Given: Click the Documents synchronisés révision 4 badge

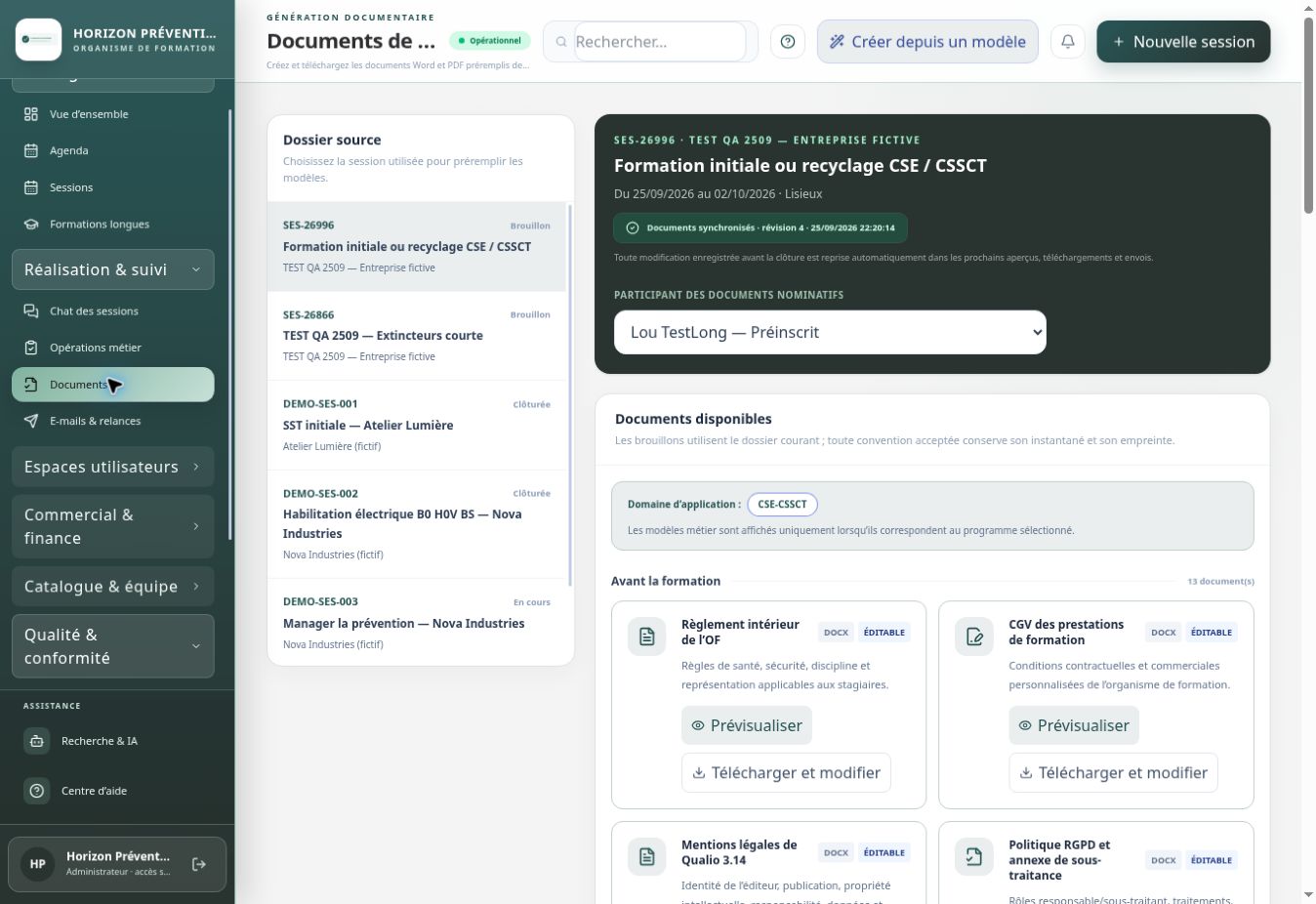Looking at the screenshot, I should (761, 227).
